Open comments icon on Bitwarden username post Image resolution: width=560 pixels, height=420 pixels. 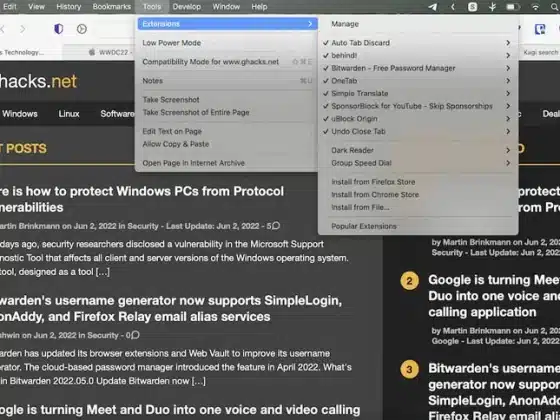click(x=135, y=335)
